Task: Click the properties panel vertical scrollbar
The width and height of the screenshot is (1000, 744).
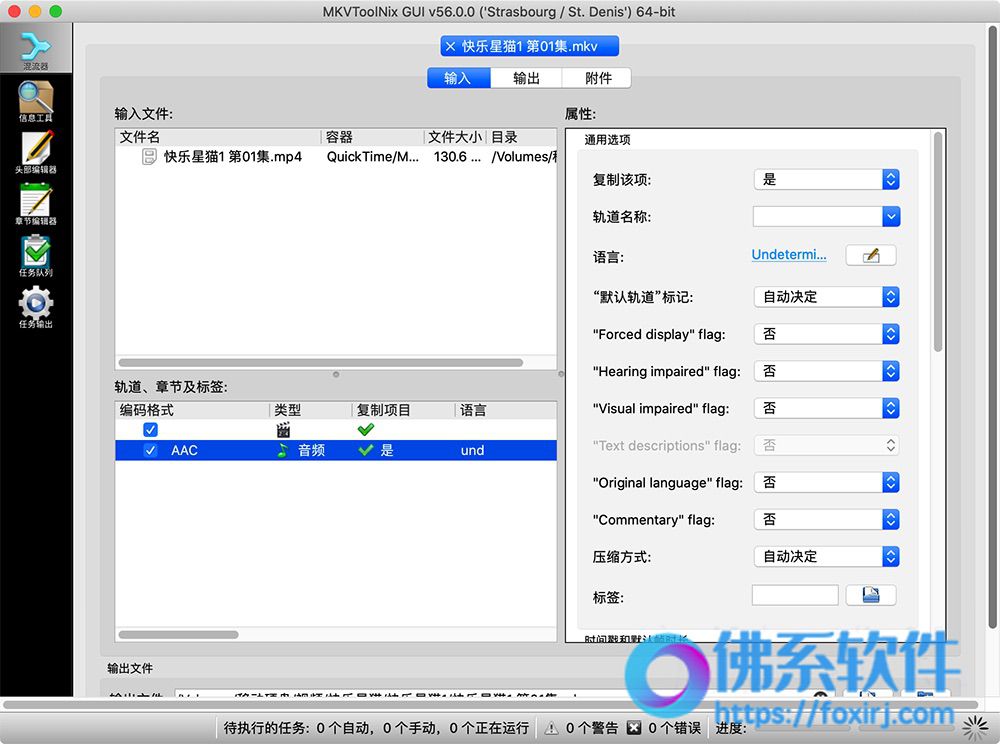Action: [938, 242]
